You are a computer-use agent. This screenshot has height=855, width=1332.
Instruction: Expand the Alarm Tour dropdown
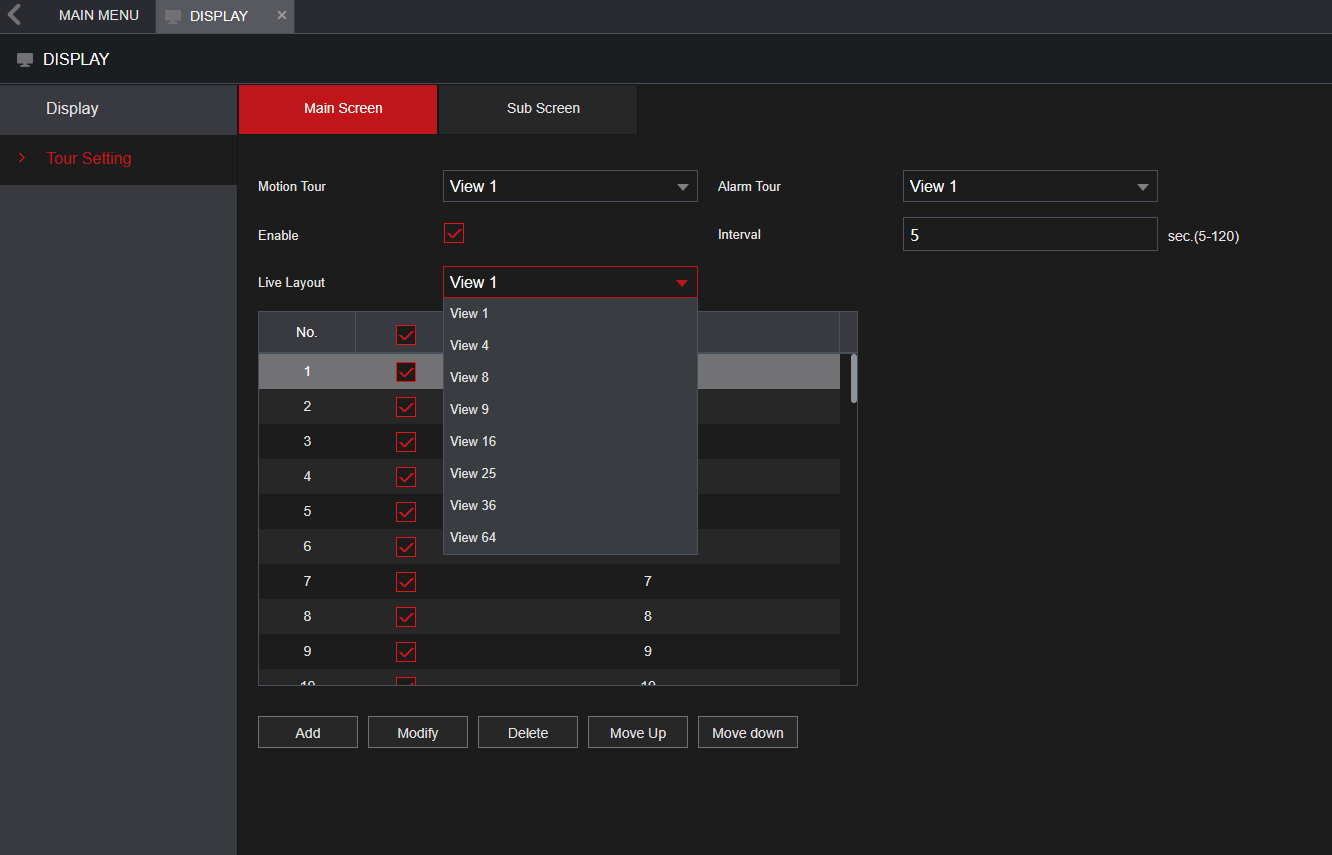(x=1030, y=186)
